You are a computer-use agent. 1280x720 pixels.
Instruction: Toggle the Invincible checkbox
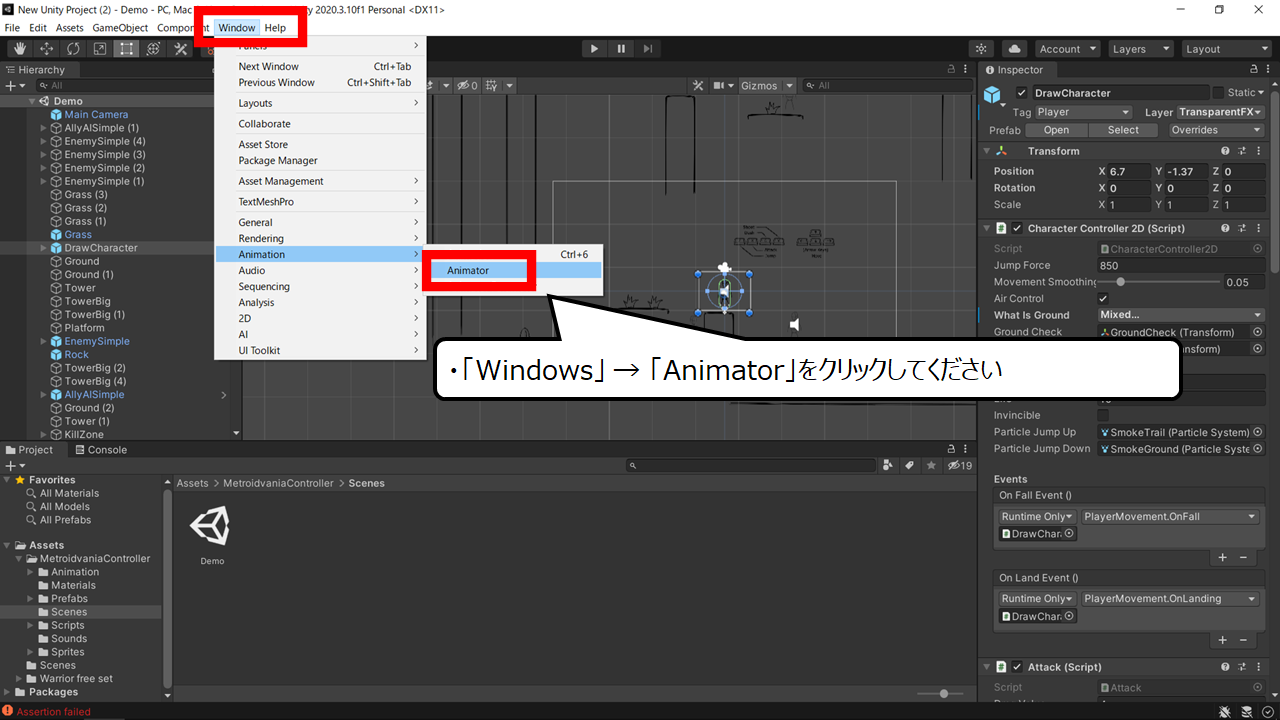pyautogui.click(x=1103, y=415)
